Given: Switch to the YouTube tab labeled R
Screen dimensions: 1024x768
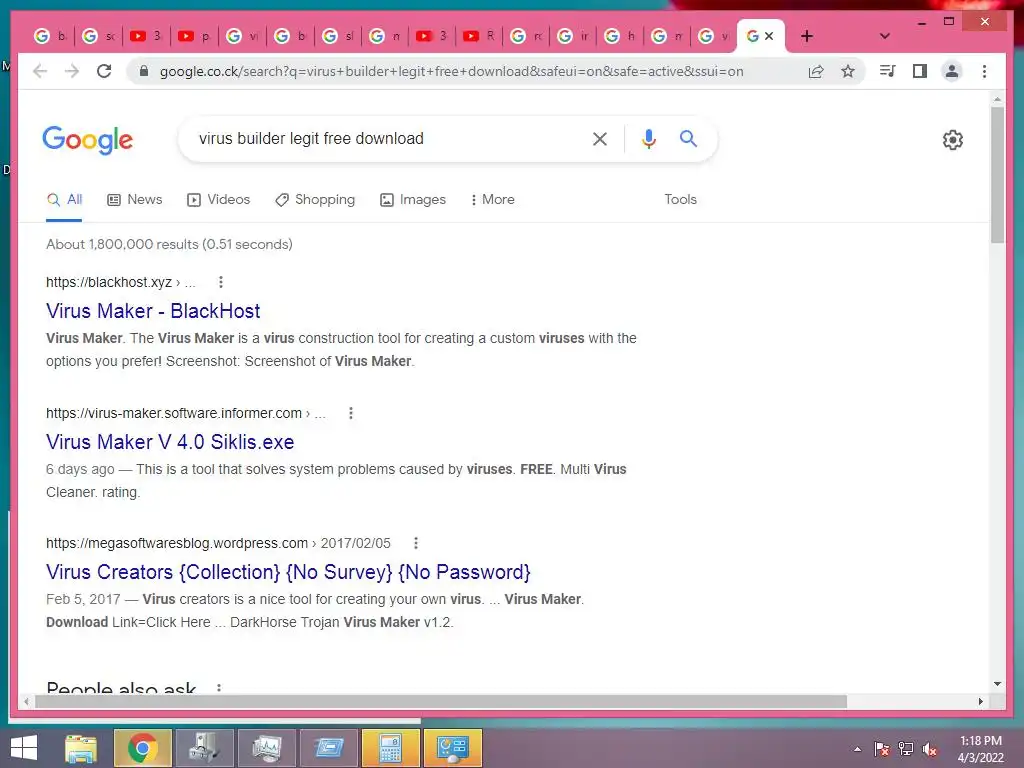Looking at the screenshot, I should (x=479, y=37).
